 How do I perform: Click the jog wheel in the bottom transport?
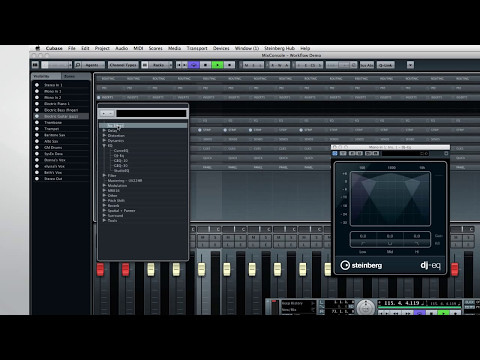[366, 307]
